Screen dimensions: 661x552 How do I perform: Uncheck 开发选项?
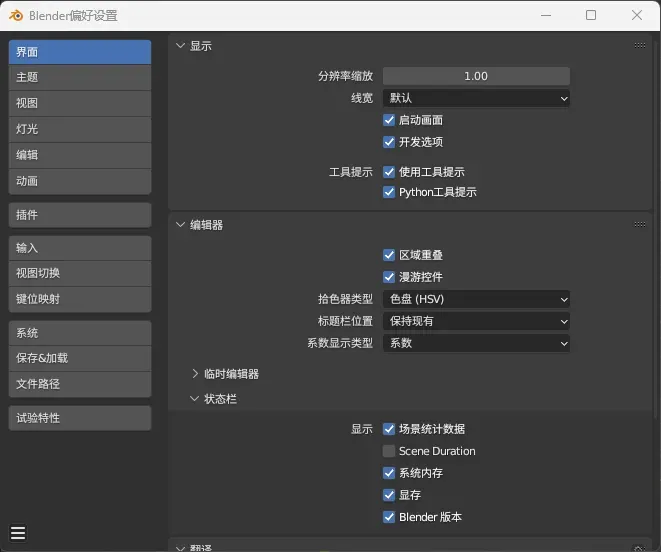pos(389,142)
